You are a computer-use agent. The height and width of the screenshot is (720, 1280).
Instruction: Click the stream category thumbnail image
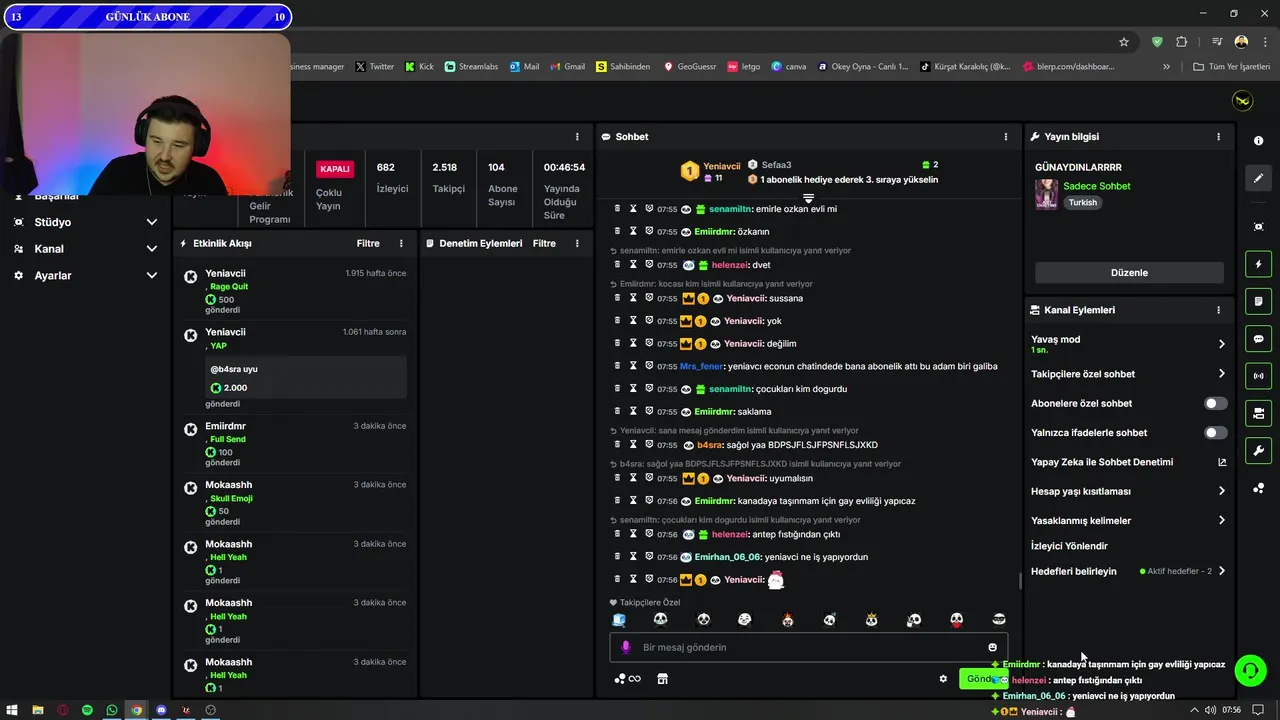click(1047, 194)
